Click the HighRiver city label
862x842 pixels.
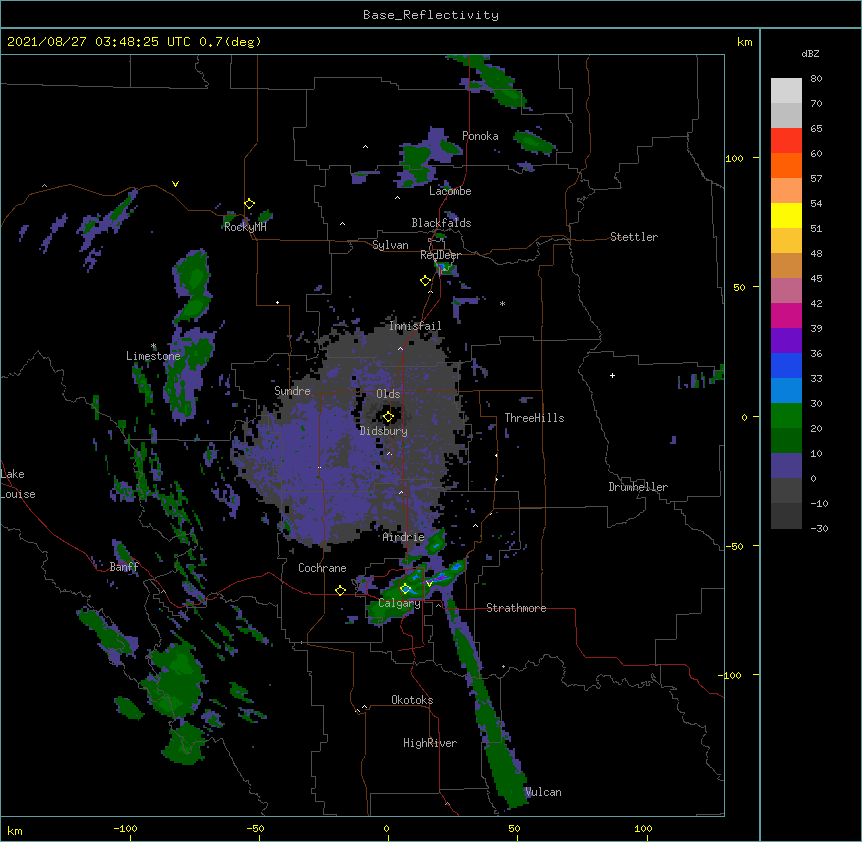[x=430, y=743]
